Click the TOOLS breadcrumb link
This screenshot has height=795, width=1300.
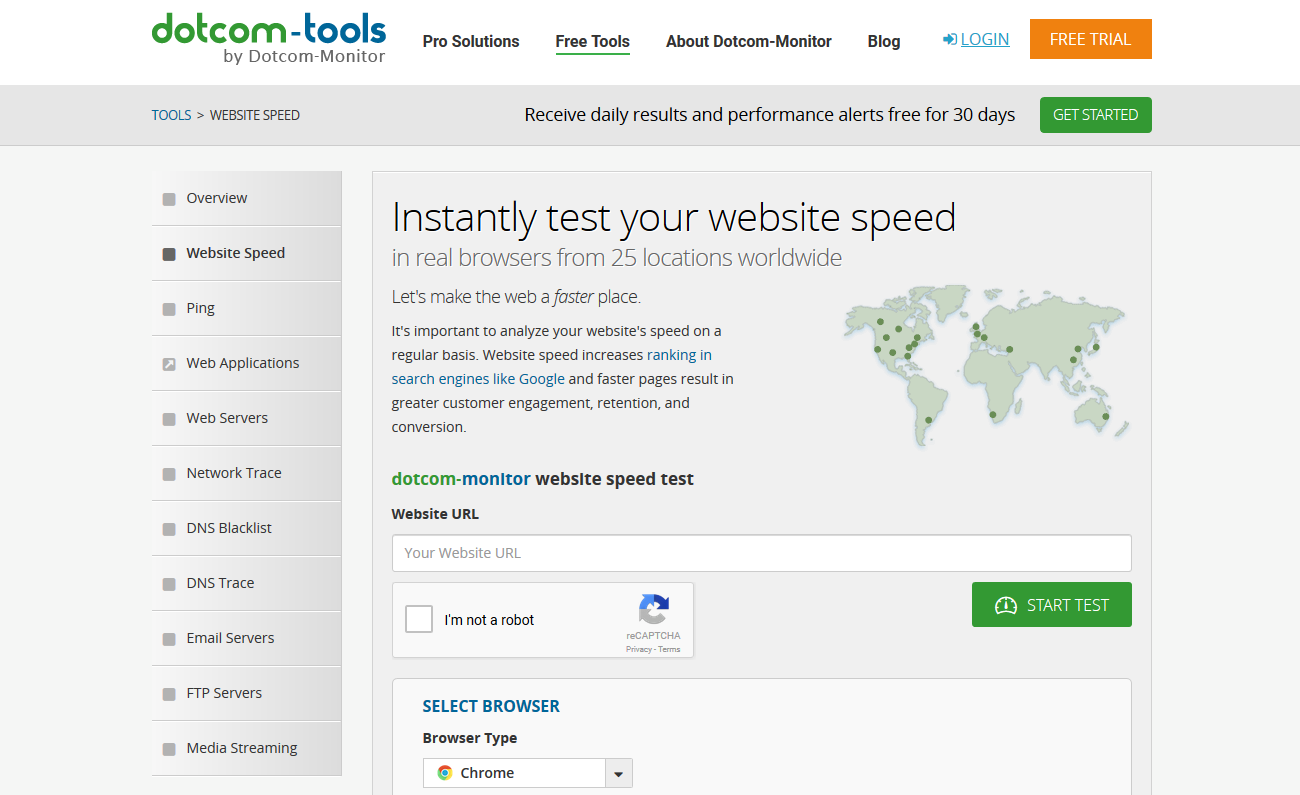(172, 115)
